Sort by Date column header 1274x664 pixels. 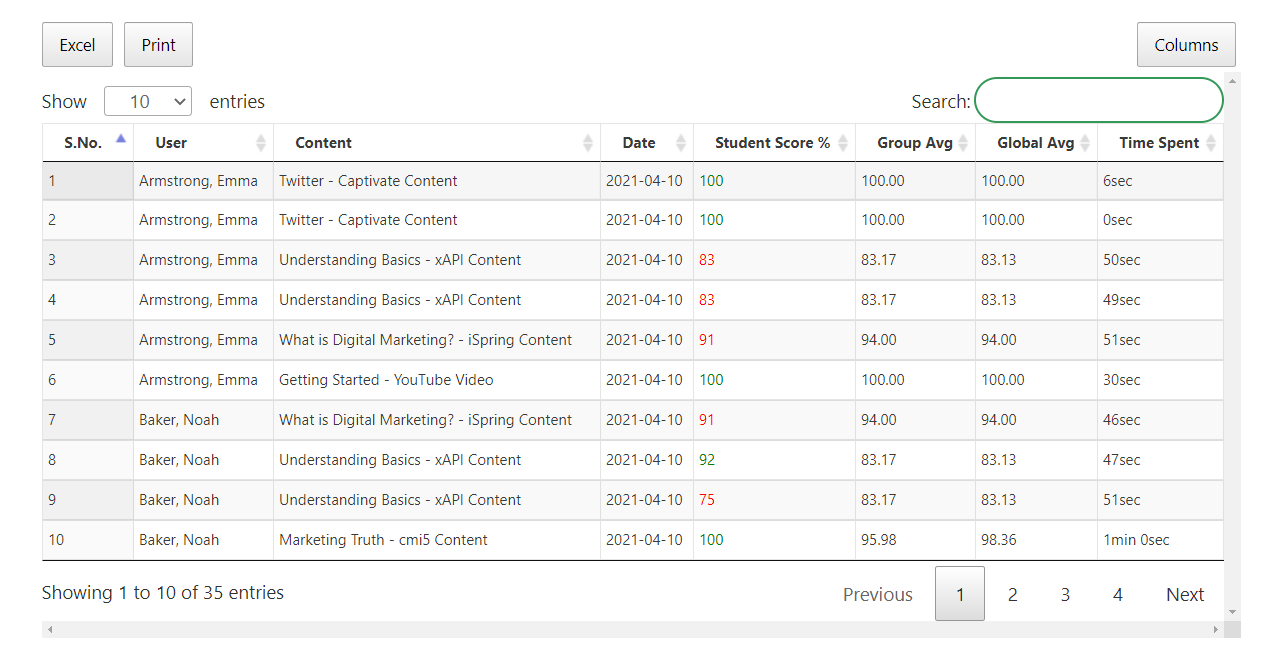[x=647, y=143]
